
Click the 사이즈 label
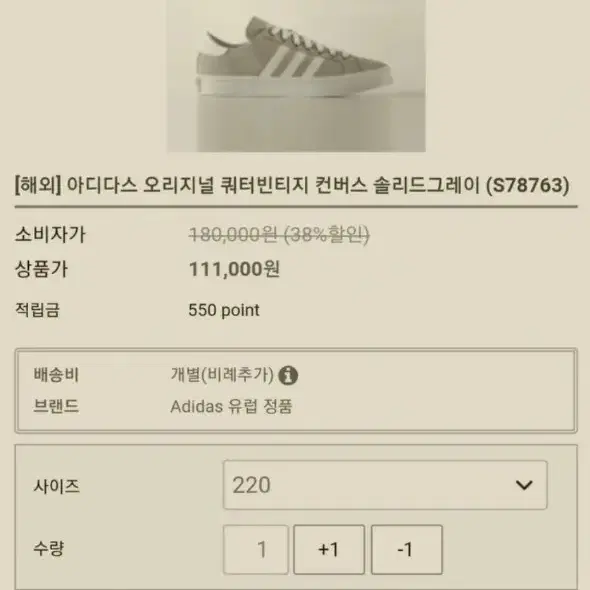57,486
